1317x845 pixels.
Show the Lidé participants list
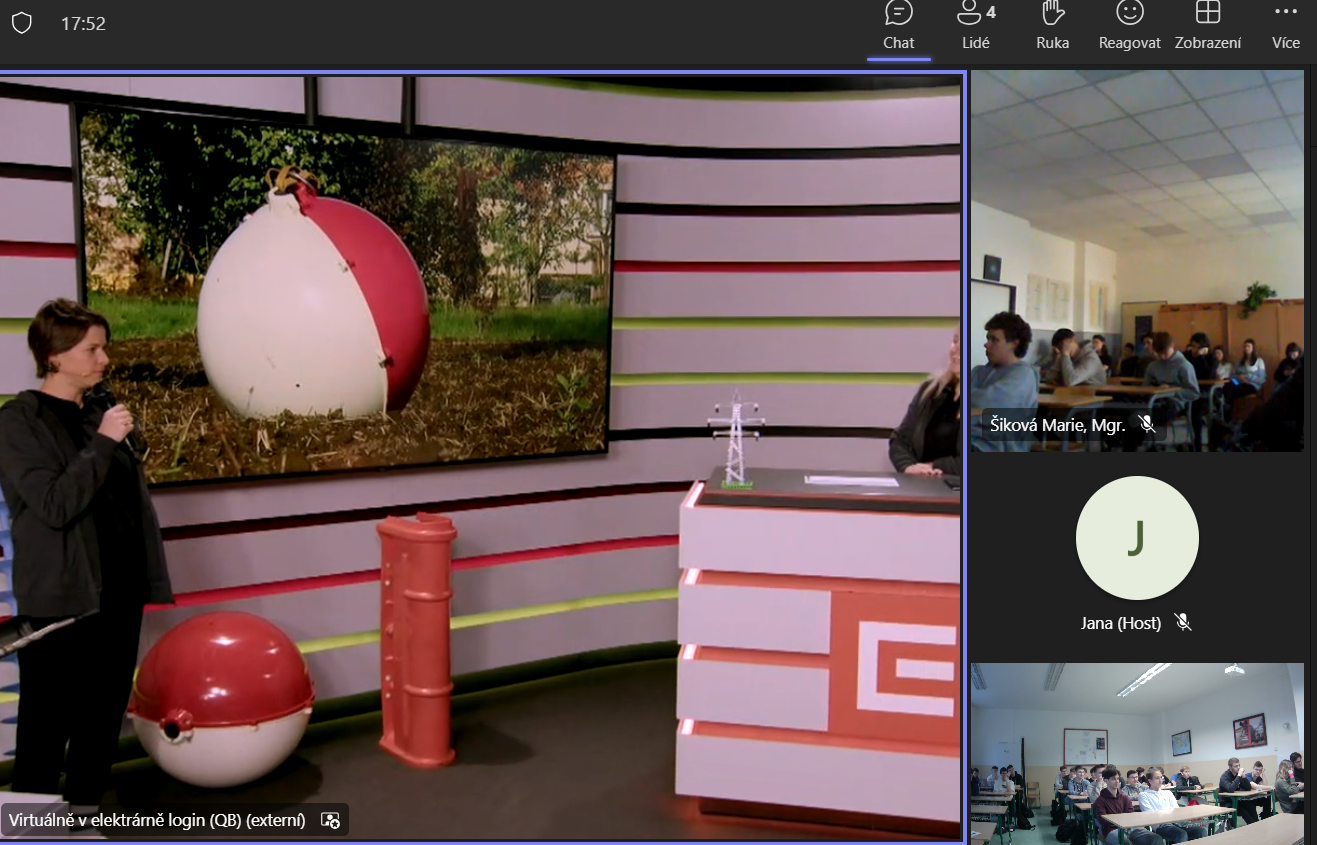point(974,27)
